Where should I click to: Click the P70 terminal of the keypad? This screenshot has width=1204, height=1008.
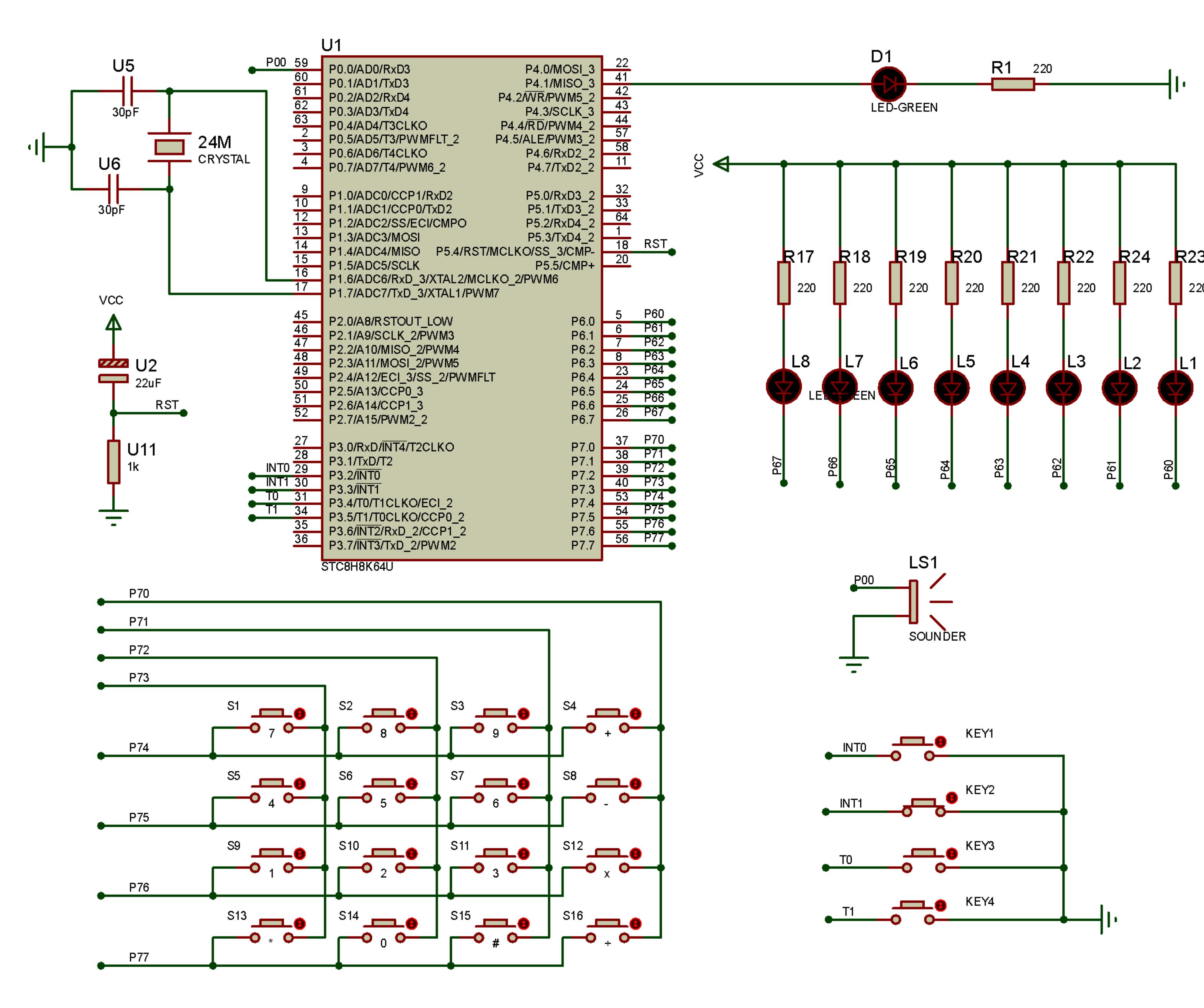pyautogui.click(x=101, y=602)
